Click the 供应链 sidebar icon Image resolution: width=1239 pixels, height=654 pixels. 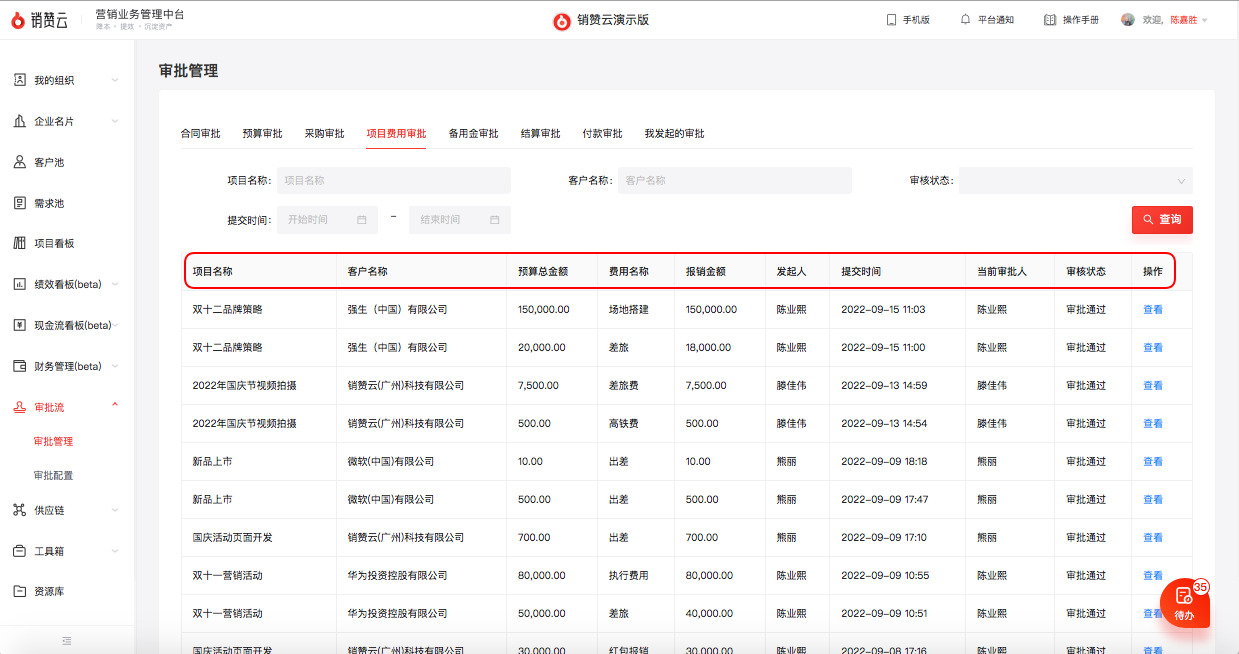click(x=20, y=510)
